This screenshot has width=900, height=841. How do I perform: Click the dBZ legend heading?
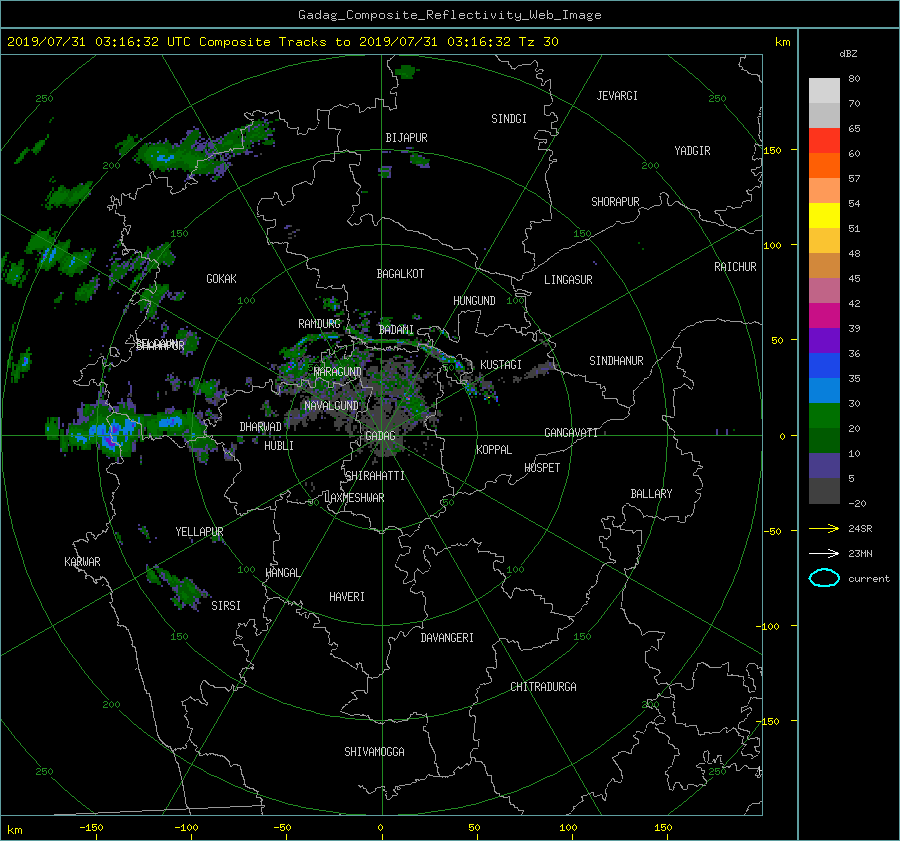click(848, 54)
